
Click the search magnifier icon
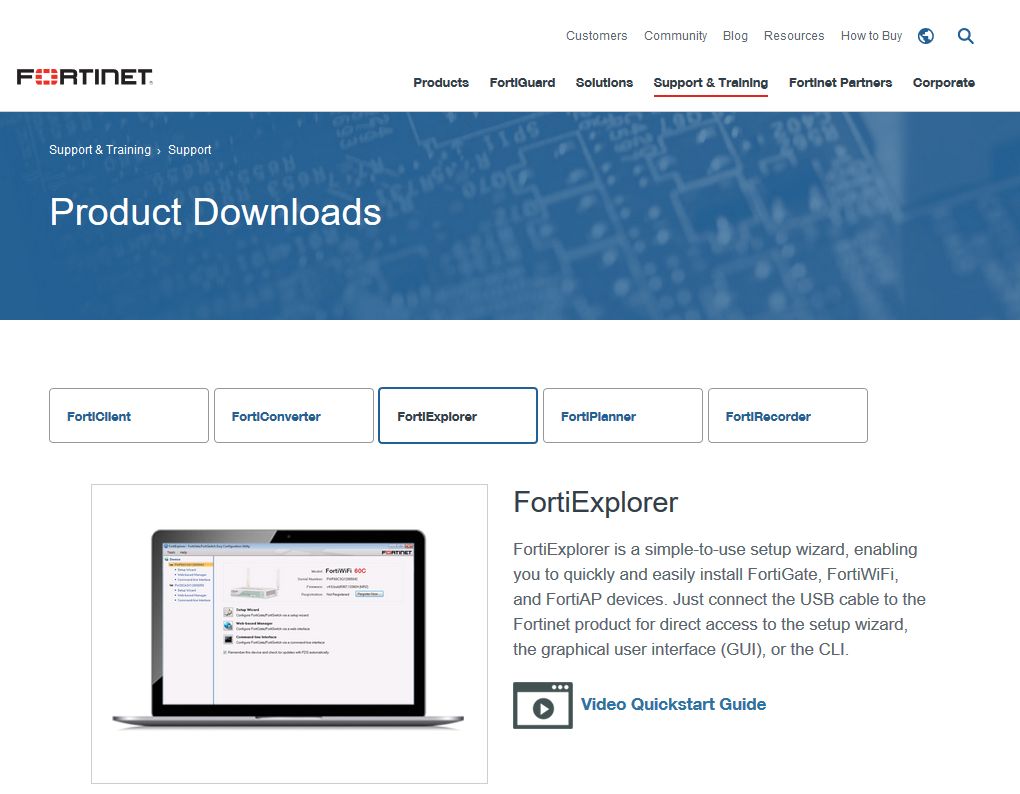point(965,36)
